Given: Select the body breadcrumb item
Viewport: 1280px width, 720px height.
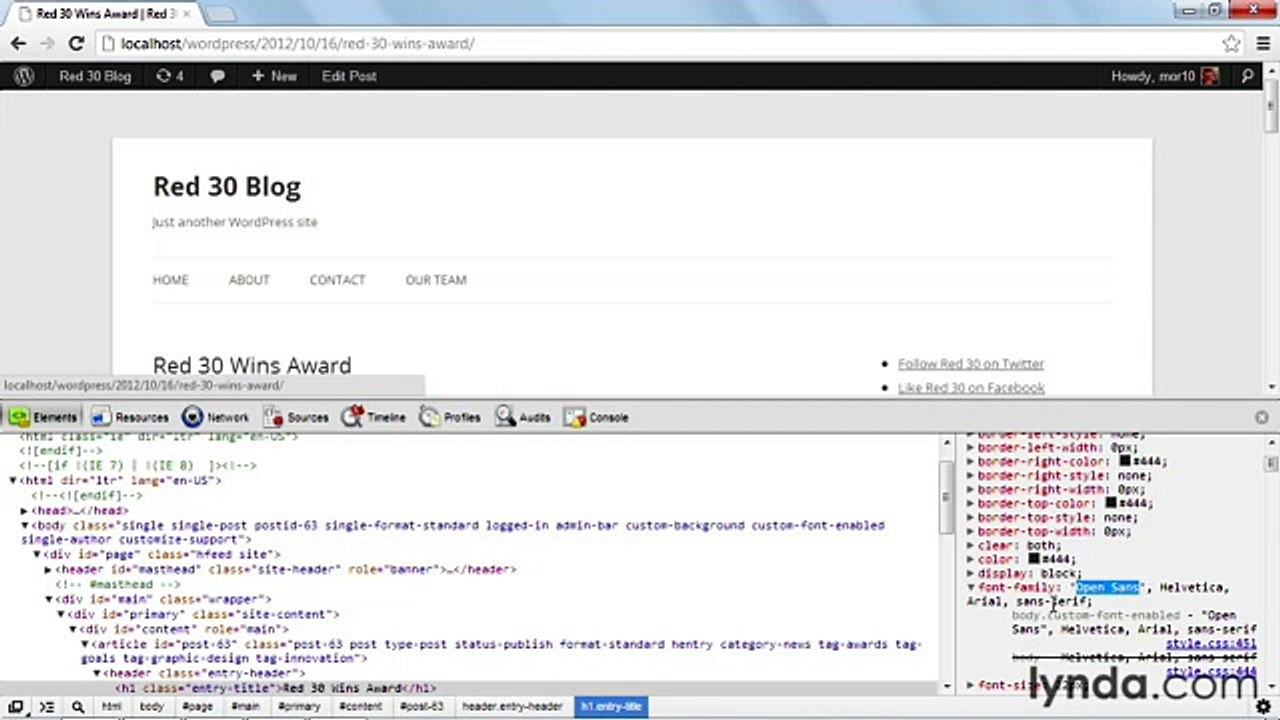Looking at the screenshot, I should [x=151, y=707].
